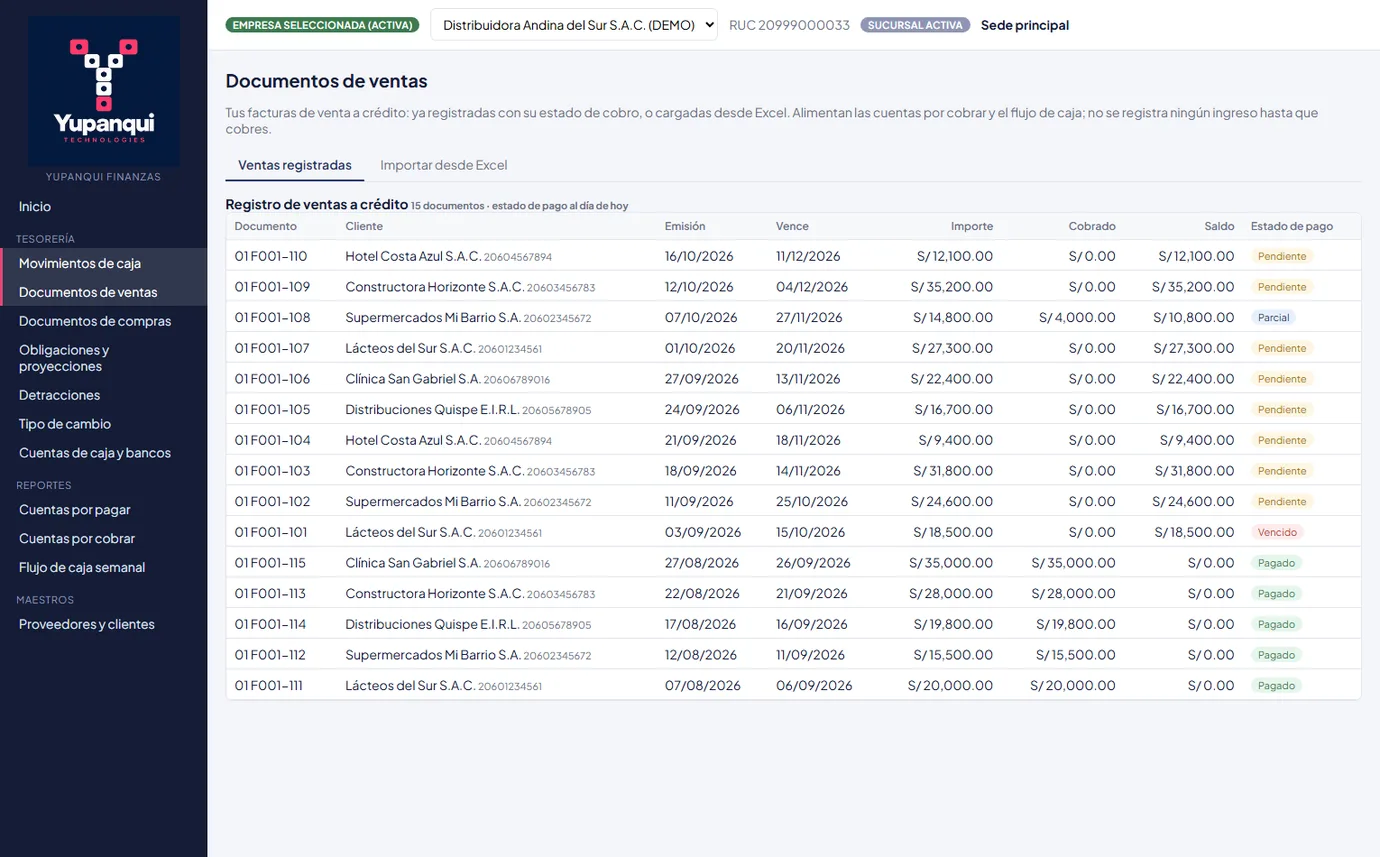Click Distribuciones Quispe on row F001-105
The width and height of the screenshot is (1380, 857).
[432, 410]
